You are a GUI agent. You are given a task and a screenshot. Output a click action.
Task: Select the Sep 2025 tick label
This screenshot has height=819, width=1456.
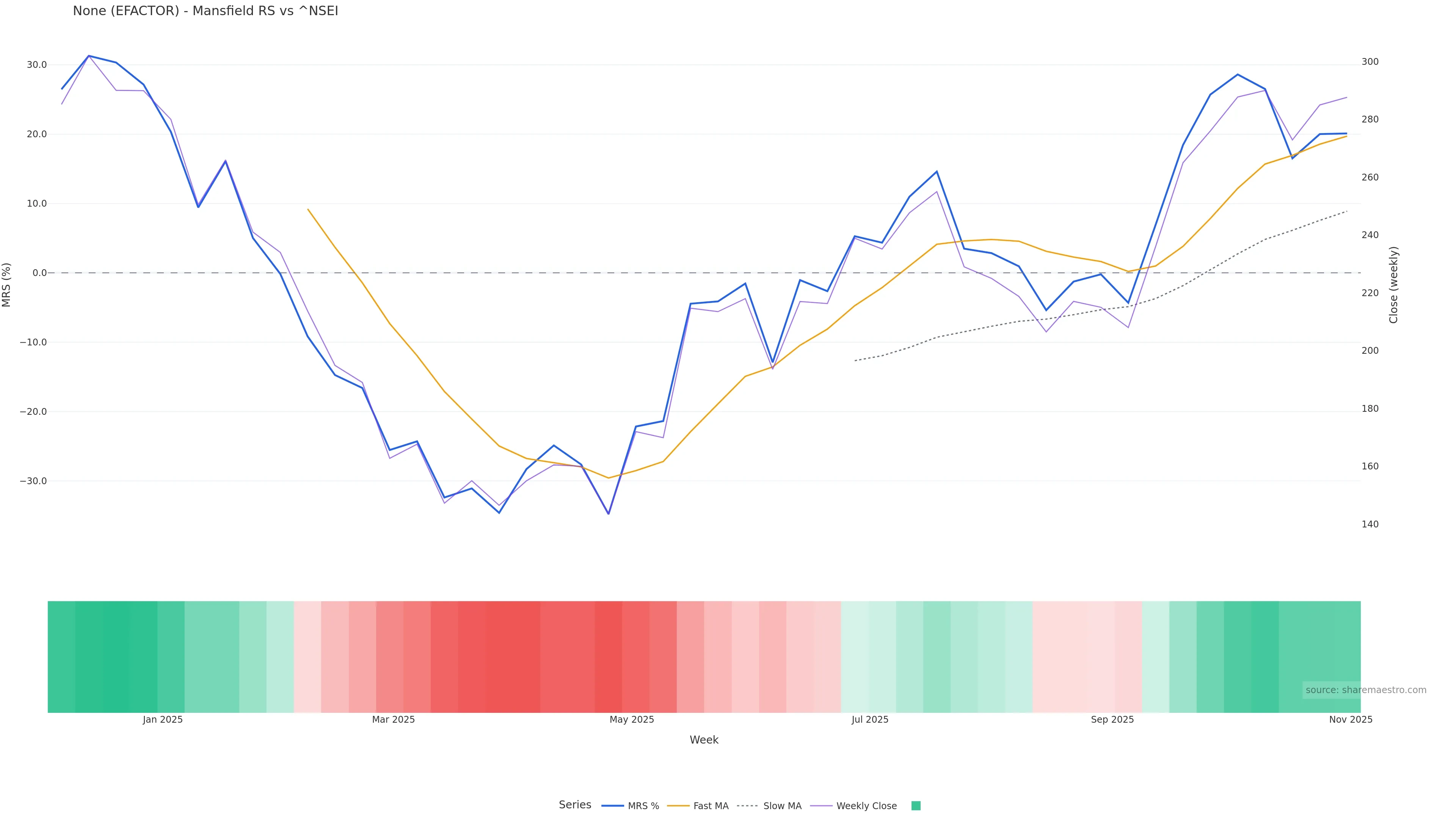1112,720
